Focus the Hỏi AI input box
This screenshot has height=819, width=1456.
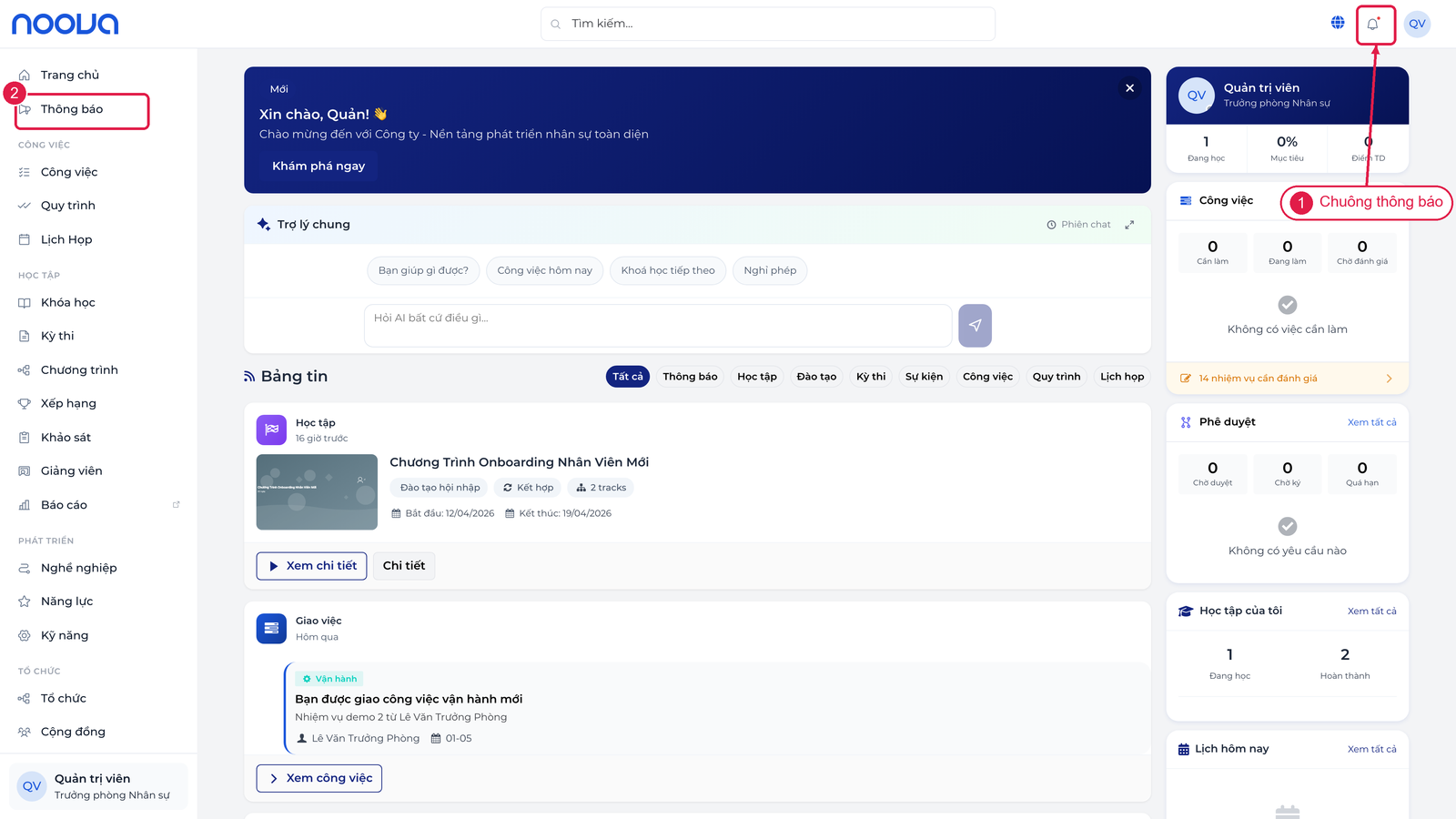658,325
